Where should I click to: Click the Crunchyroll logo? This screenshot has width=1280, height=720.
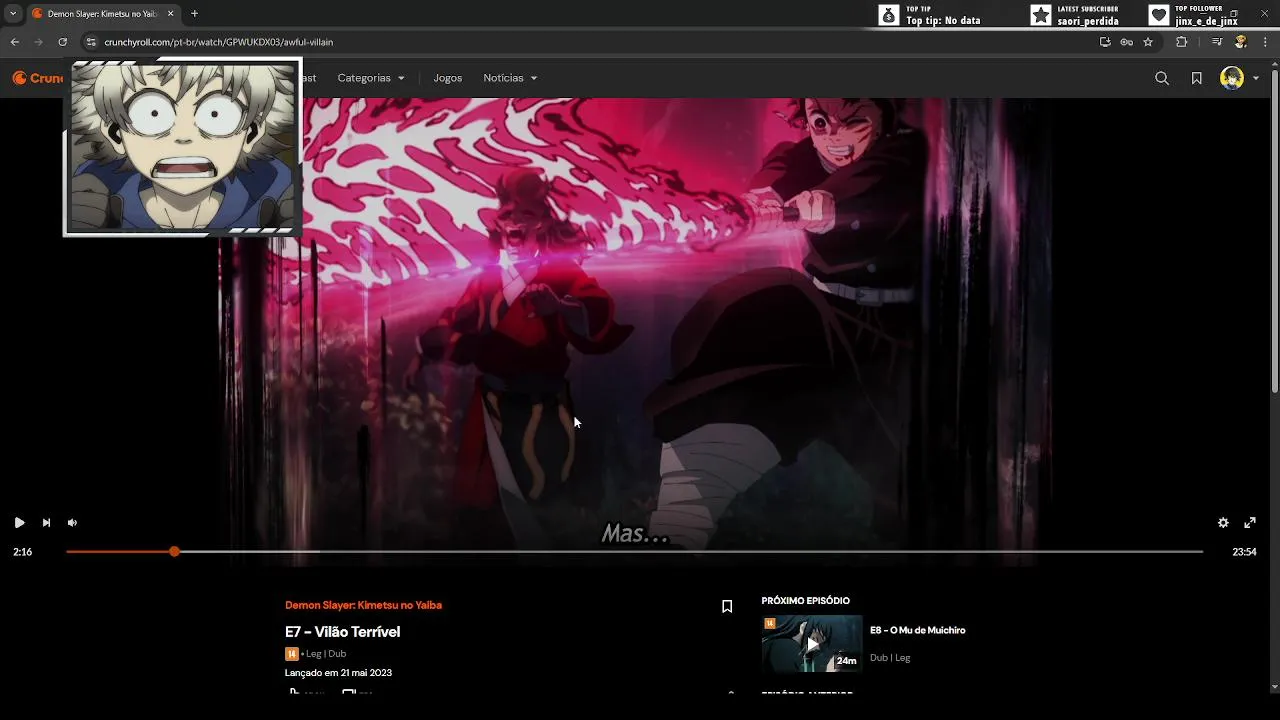[x=37, y=78]
